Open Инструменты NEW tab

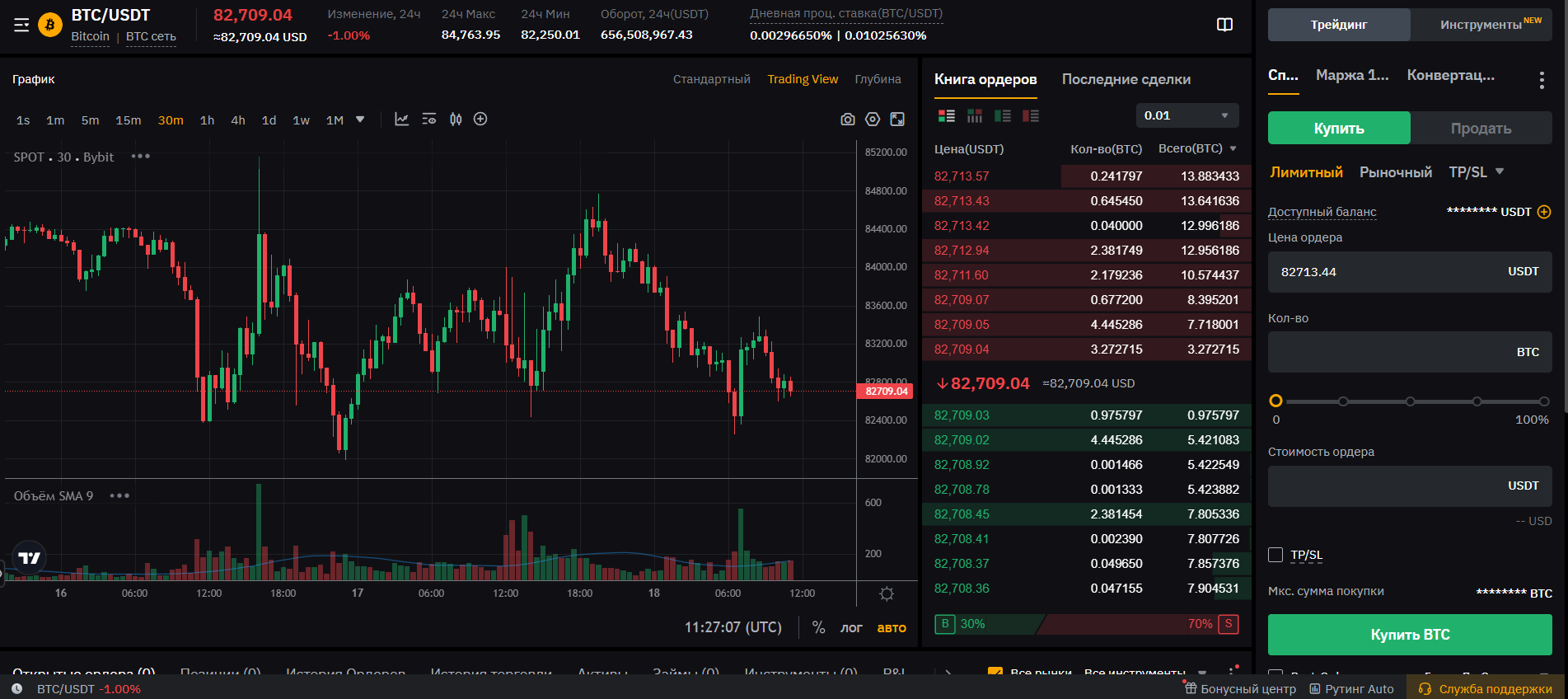pyautogui.click(x=1481, y=25)
